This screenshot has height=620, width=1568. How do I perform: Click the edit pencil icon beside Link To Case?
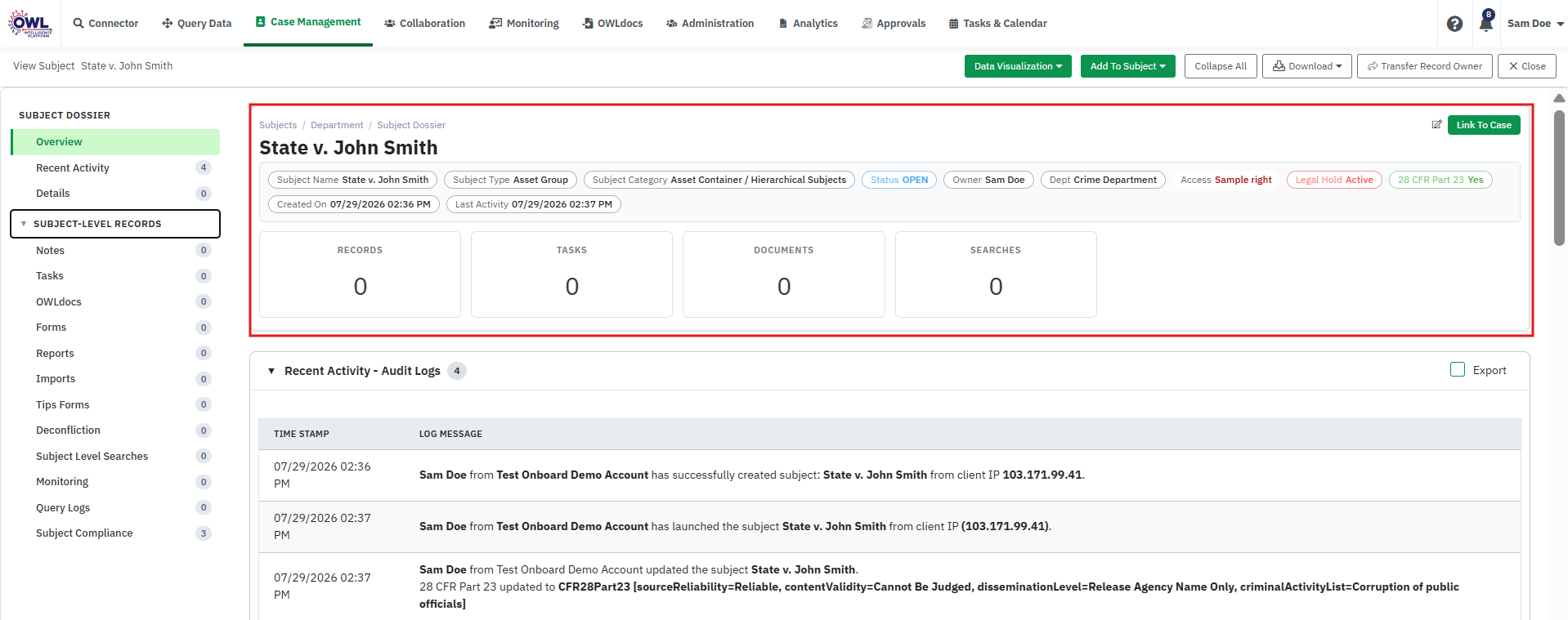(x=1436, y=125)
